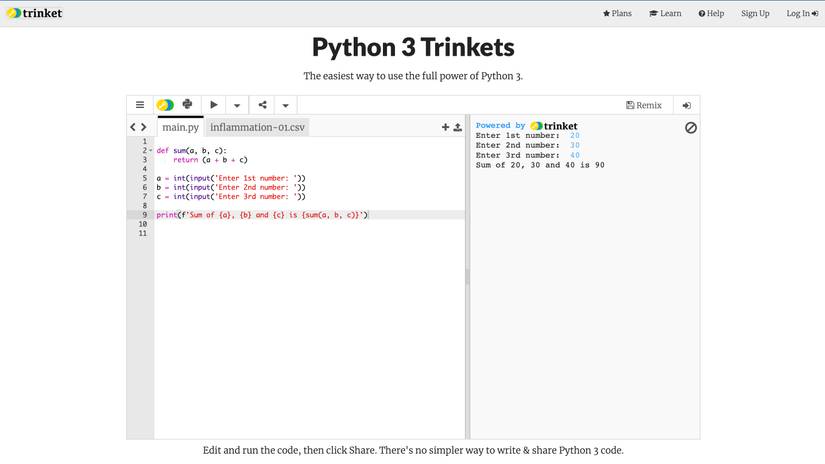Screen dimensions: 825x464
Task: Click the upload file icon
Action: point(457,128)
